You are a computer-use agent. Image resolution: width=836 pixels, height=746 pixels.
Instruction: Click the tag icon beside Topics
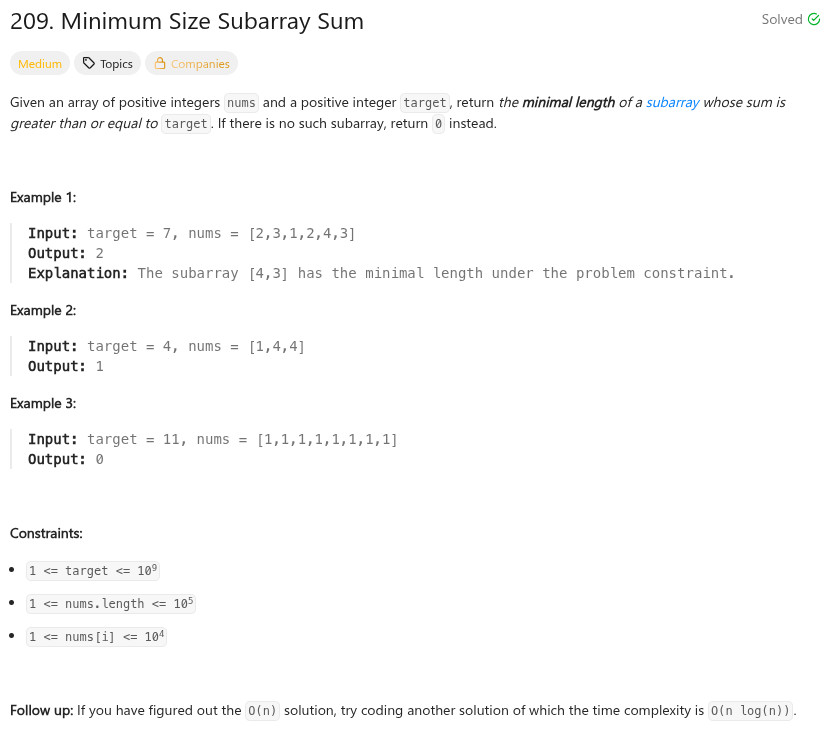point(89,64)
